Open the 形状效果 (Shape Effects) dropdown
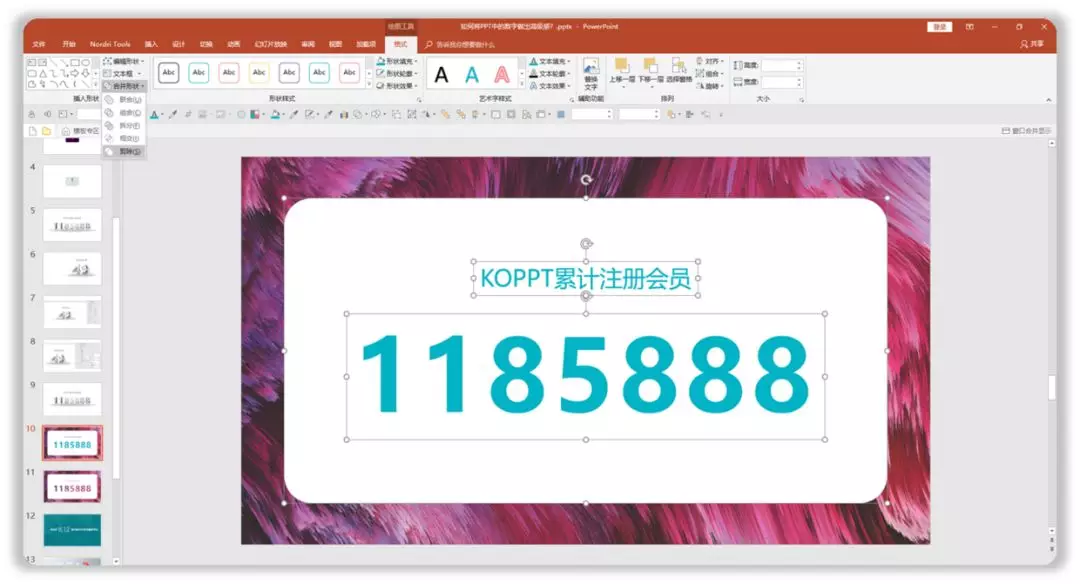1080x584 pixels. [397, 86]
